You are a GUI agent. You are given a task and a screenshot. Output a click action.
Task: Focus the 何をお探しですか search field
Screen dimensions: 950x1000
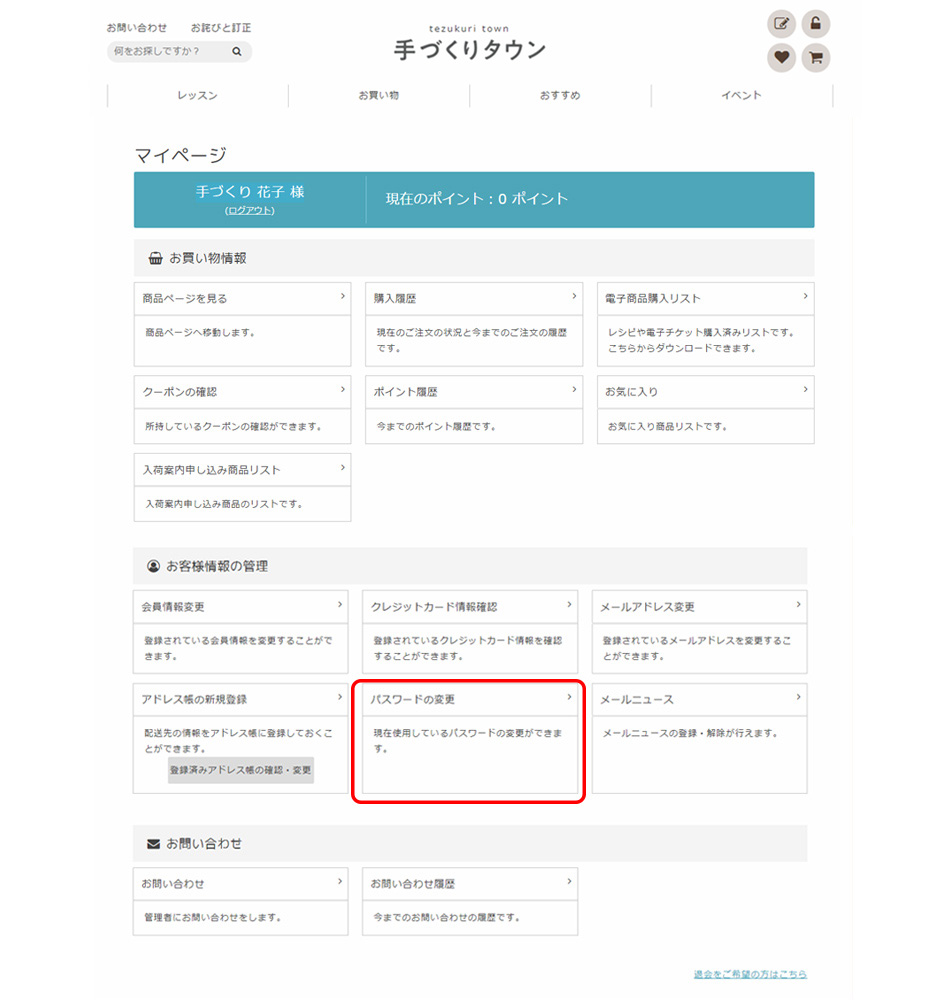tap(165, 51)
